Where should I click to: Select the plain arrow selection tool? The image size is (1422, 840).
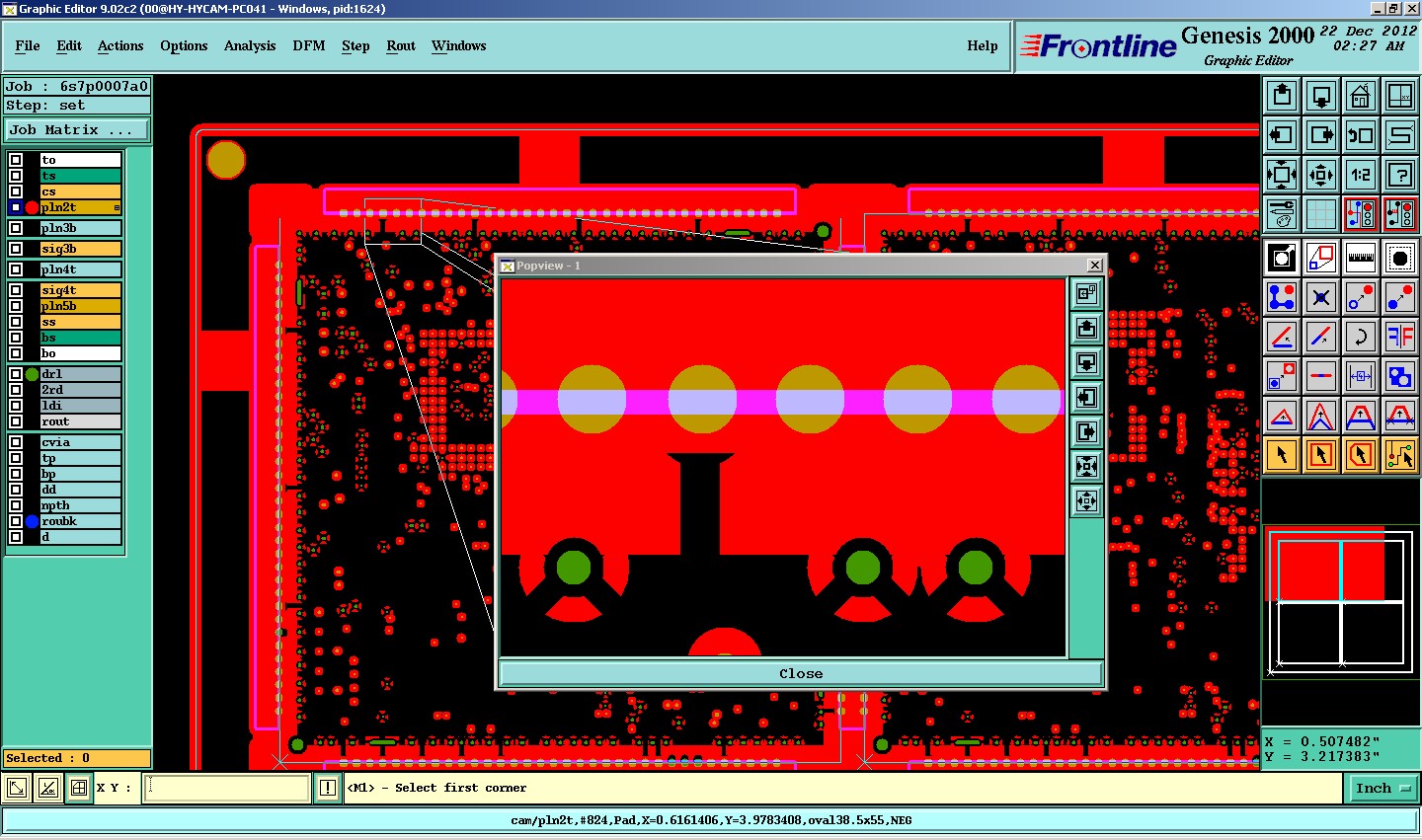(x=1282, y=455)
